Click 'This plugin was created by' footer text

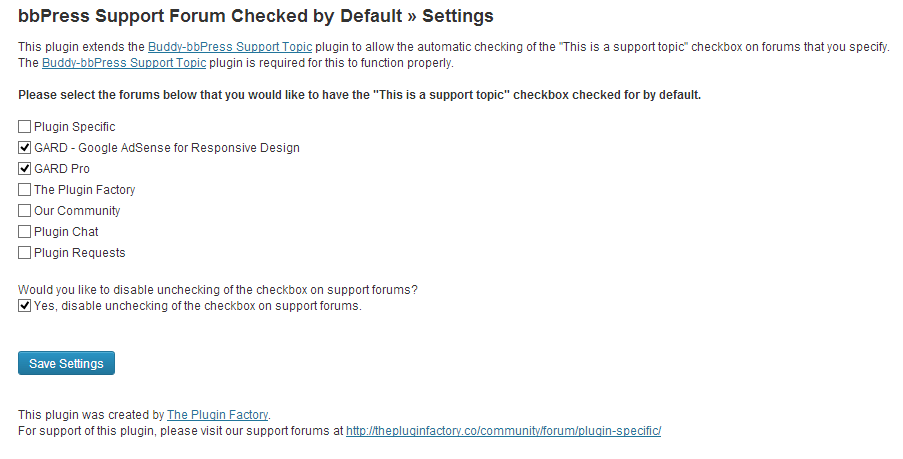tap(90, 414)
